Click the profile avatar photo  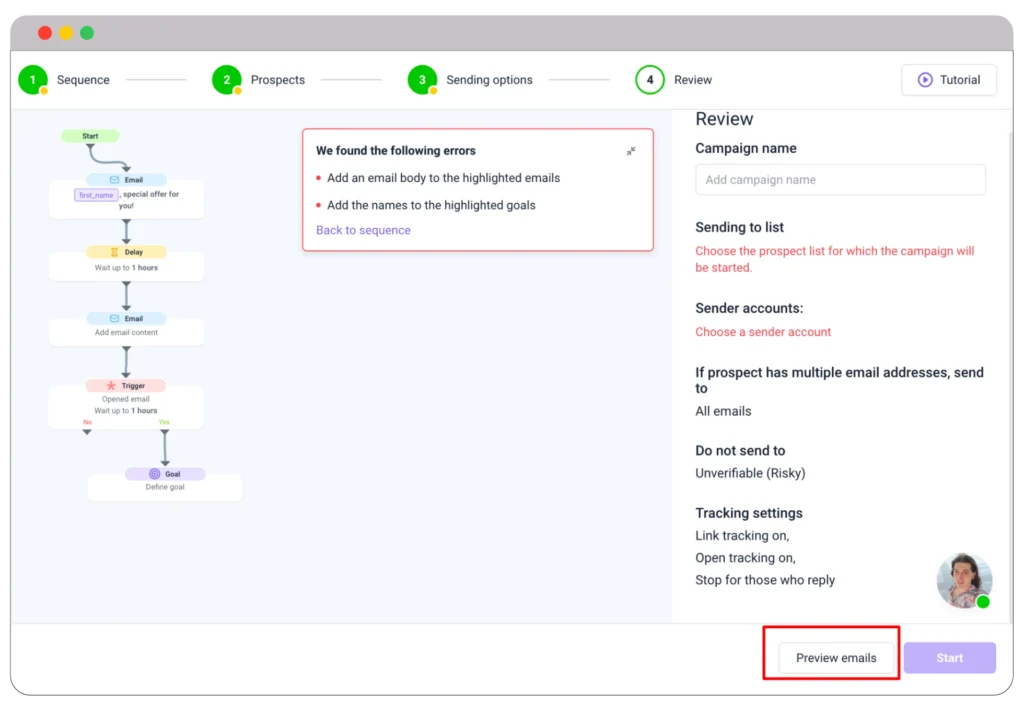963,578
